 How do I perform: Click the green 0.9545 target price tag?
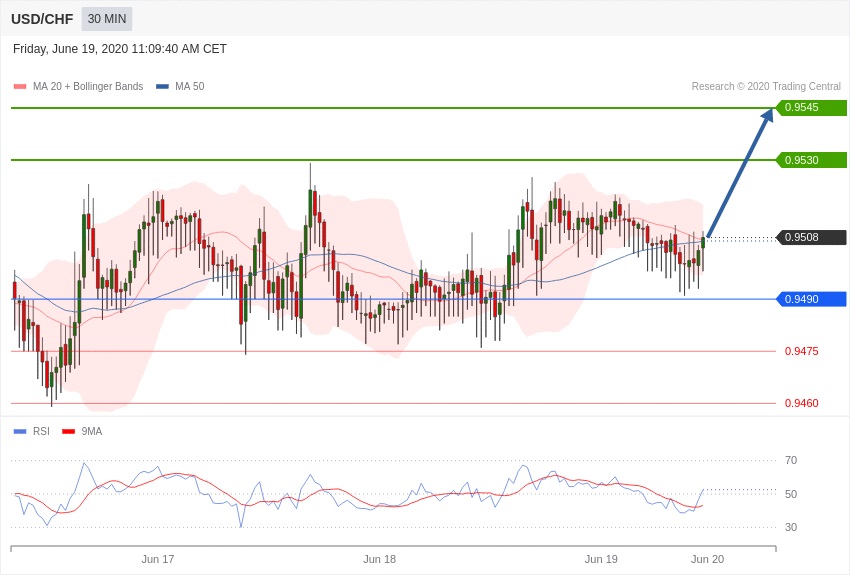(x=811, y=108)
